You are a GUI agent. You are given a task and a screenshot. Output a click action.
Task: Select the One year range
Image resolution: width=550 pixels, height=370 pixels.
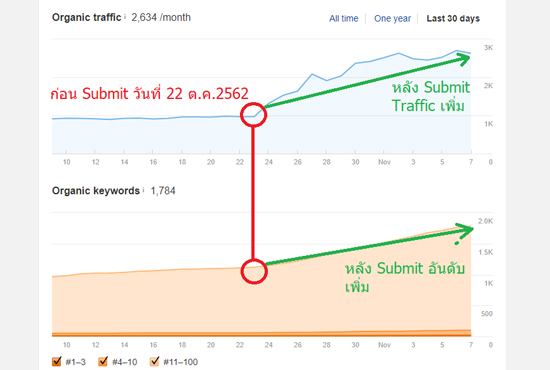pyautogui.click(x=392, y=18)
